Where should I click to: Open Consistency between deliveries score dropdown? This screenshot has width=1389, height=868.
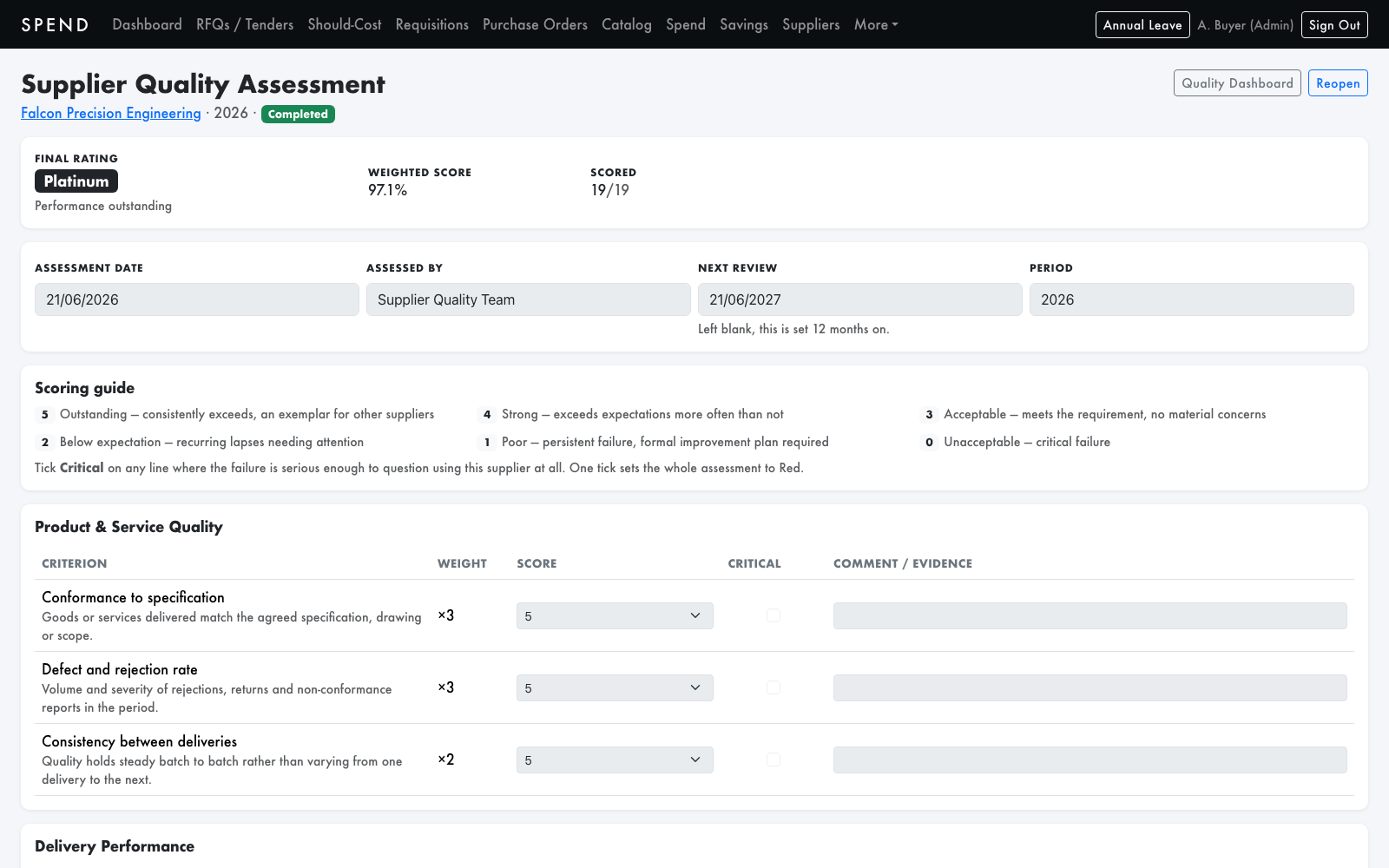click(x=615, y=759)
